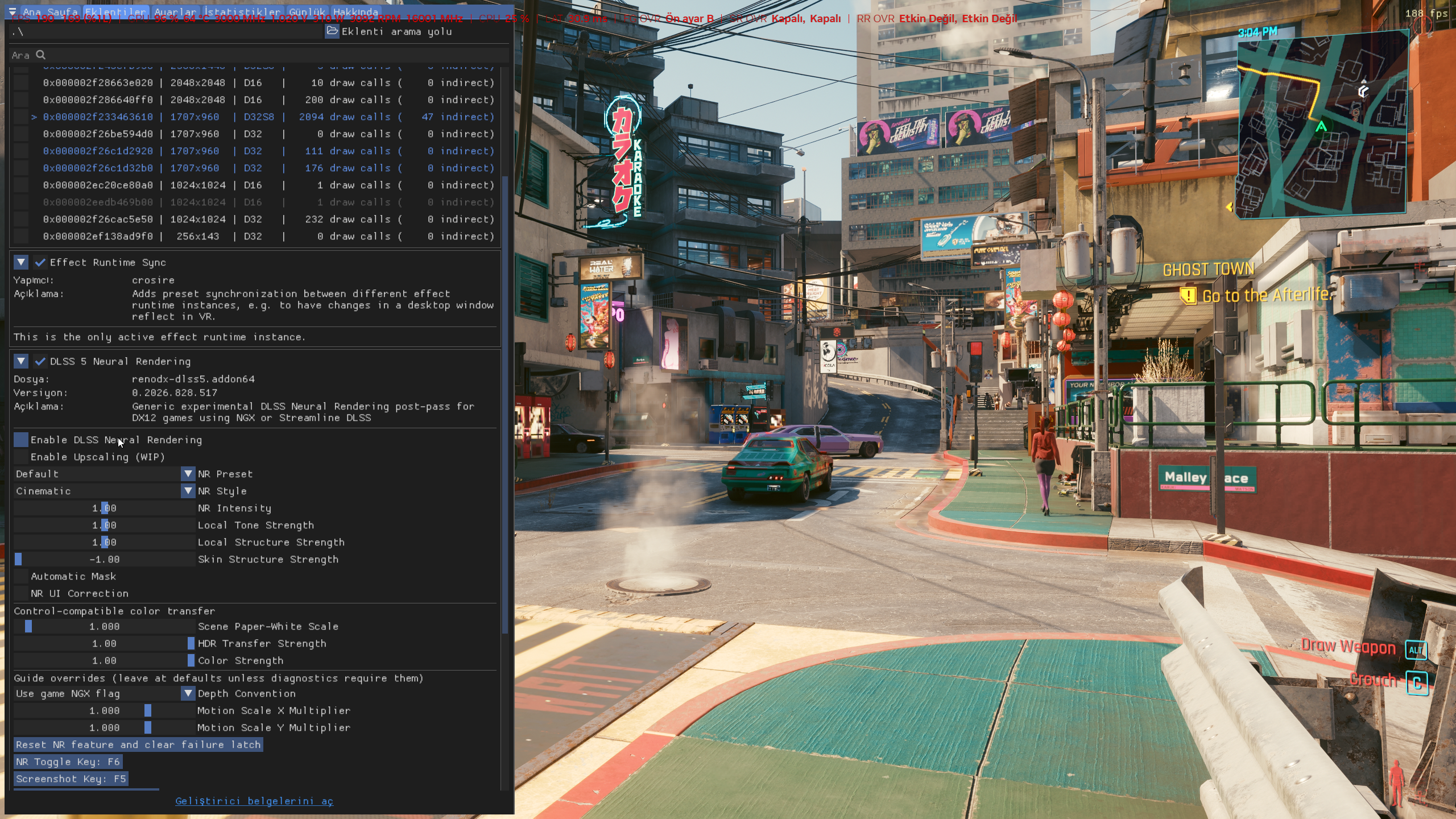
Task: Click the renodx-dlss5.addon64 file name
Action: 193,379
